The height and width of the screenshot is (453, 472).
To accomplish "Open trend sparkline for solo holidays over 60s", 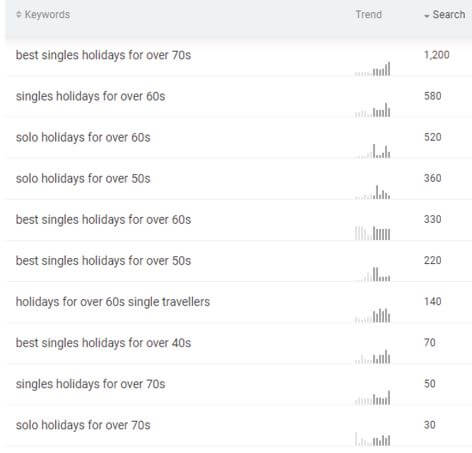I will click(x=372, y=151).
